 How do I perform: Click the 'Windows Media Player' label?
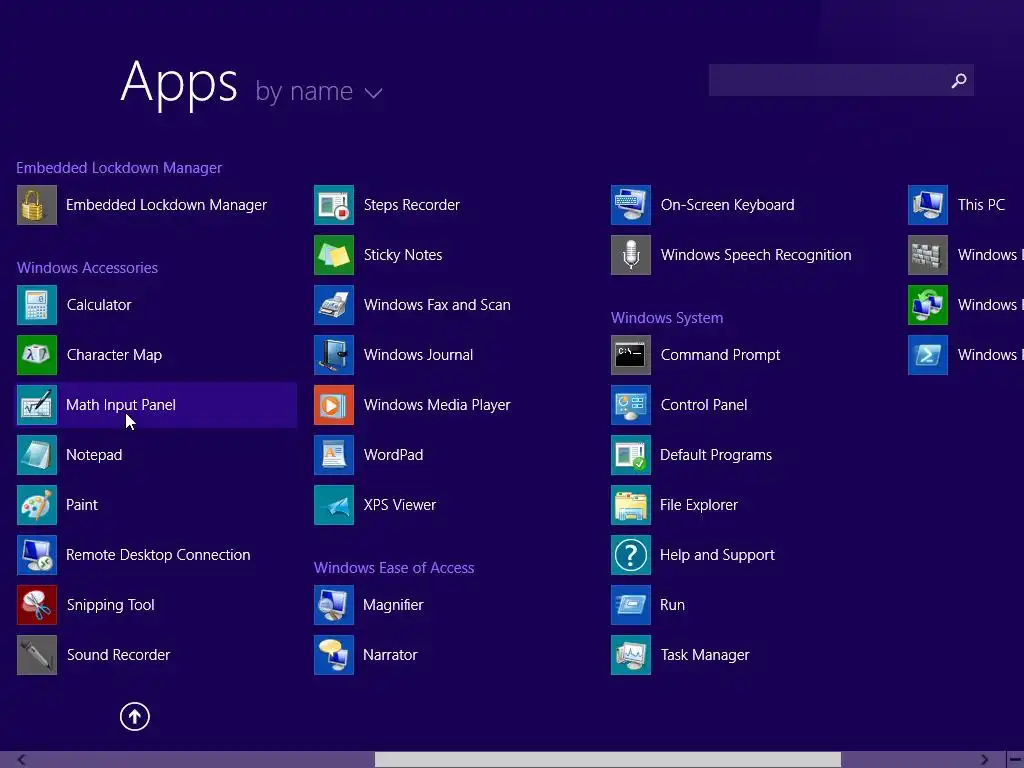pyautogui.click(x=437, y=405)
